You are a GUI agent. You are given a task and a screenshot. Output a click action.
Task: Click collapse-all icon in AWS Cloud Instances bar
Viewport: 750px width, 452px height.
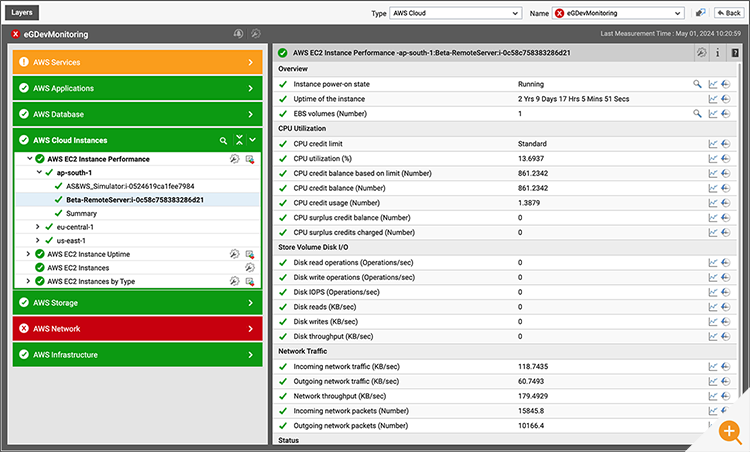(x=239, y=140)
